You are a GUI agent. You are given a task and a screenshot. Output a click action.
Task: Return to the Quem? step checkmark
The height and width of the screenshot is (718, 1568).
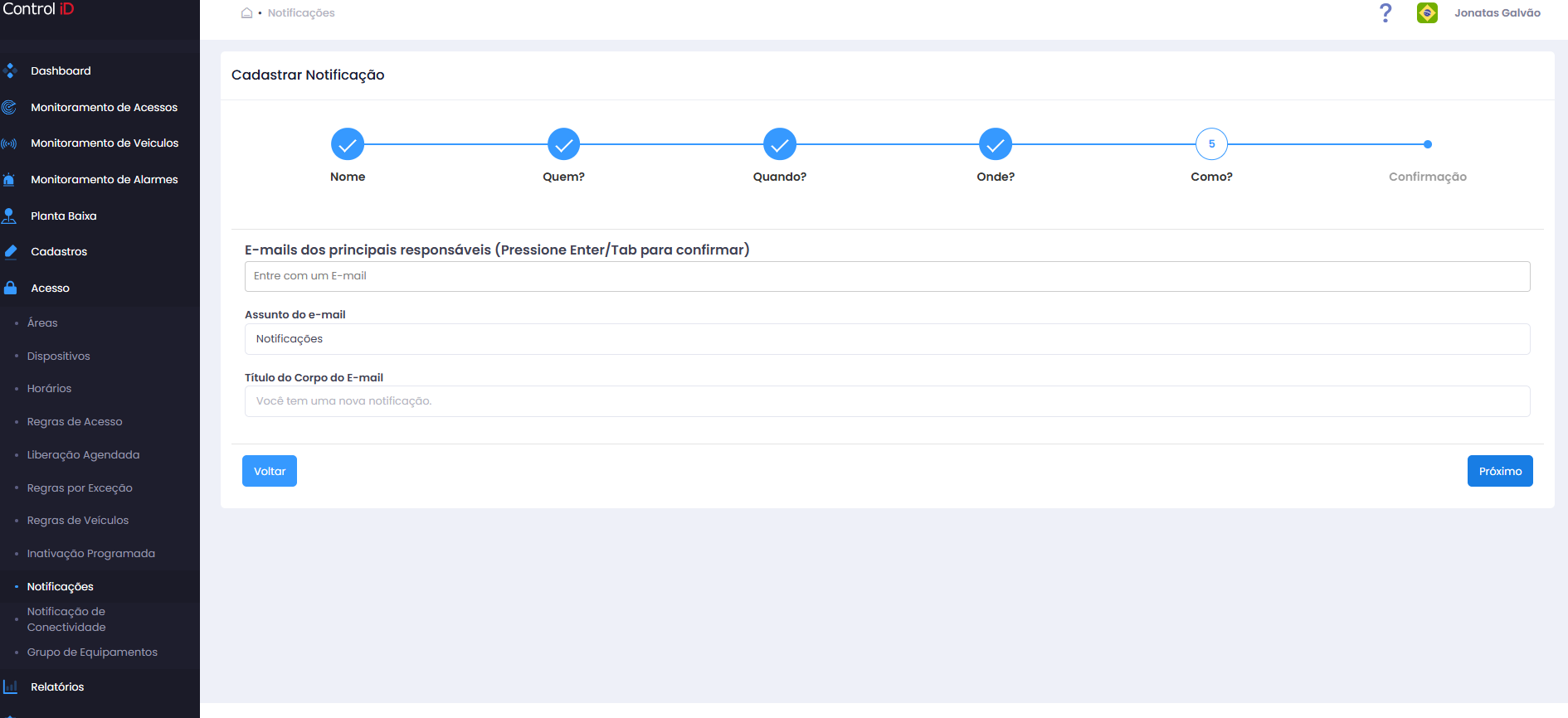click(563, 144)
